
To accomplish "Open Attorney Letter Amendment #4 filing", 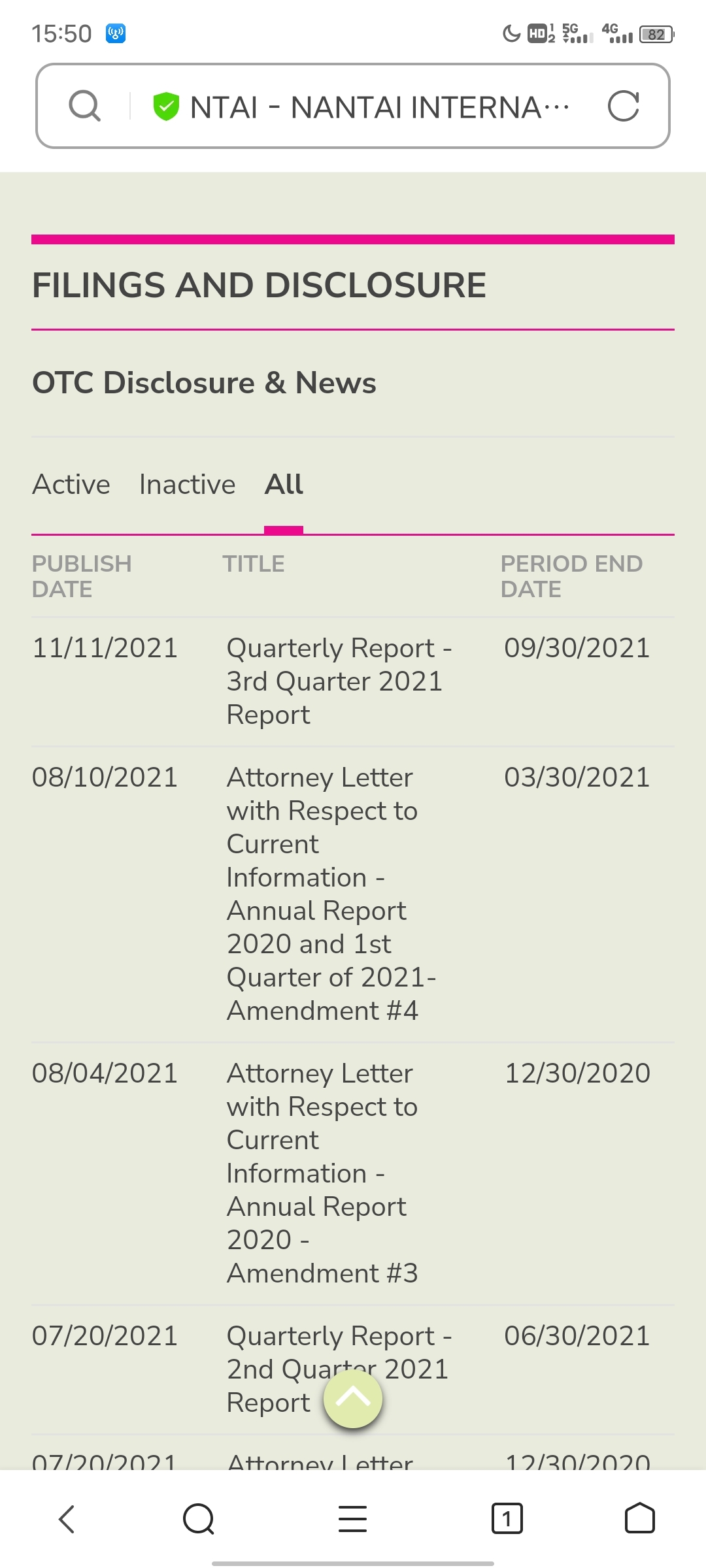I will tap(331, 894).
